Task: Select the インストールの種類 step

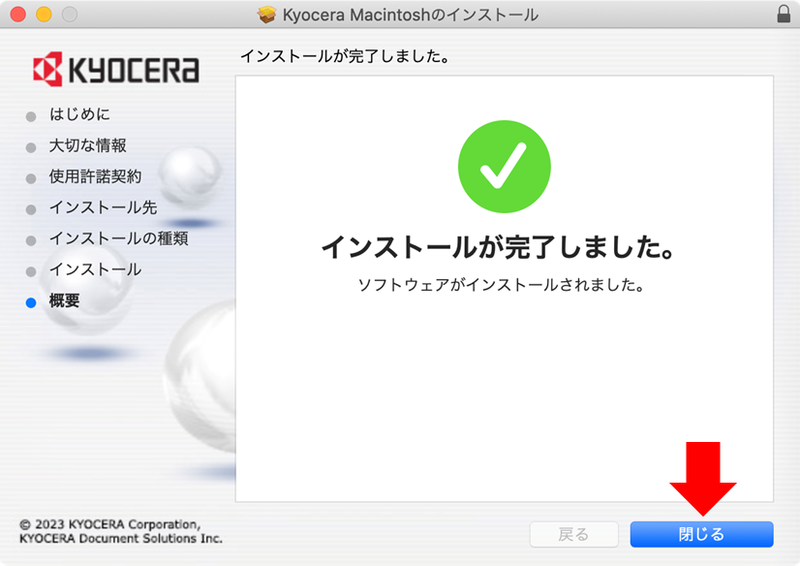Action: pos(119,238)
